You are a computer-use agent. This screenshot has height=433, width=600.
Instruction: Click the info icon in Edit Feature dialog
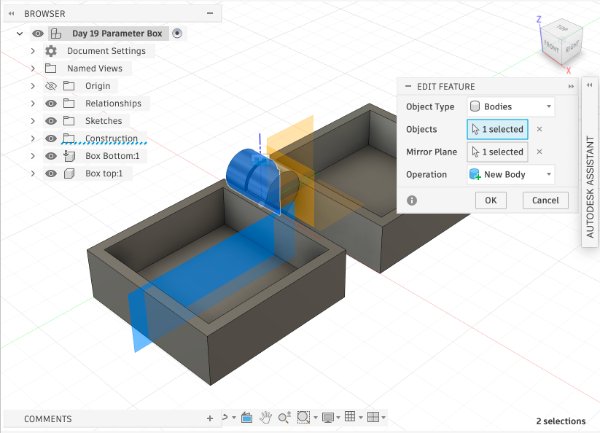point(412,200)
